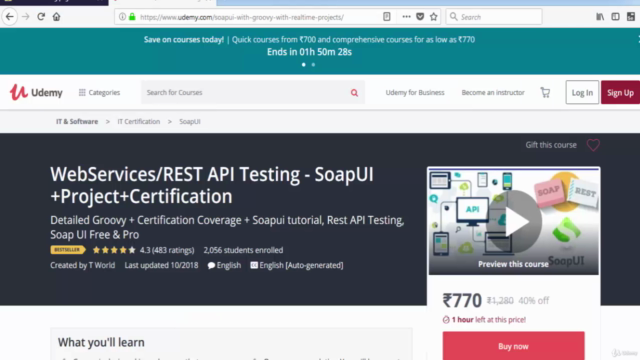
Task: Toggle reader view icon in address bar
Action: click(x=387, y=17)
